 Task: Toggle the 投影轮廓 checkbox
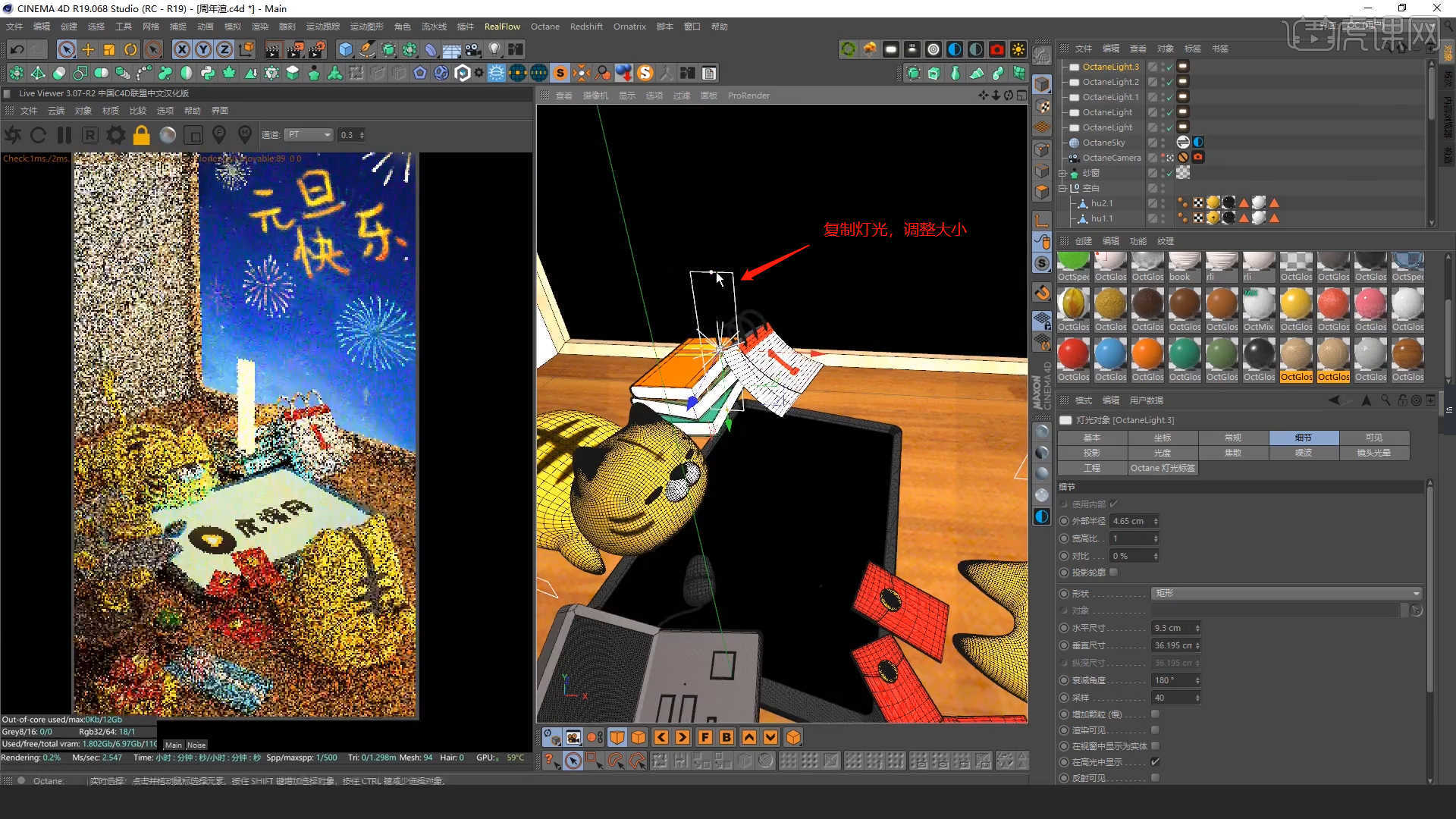[x=1113, y=573]
